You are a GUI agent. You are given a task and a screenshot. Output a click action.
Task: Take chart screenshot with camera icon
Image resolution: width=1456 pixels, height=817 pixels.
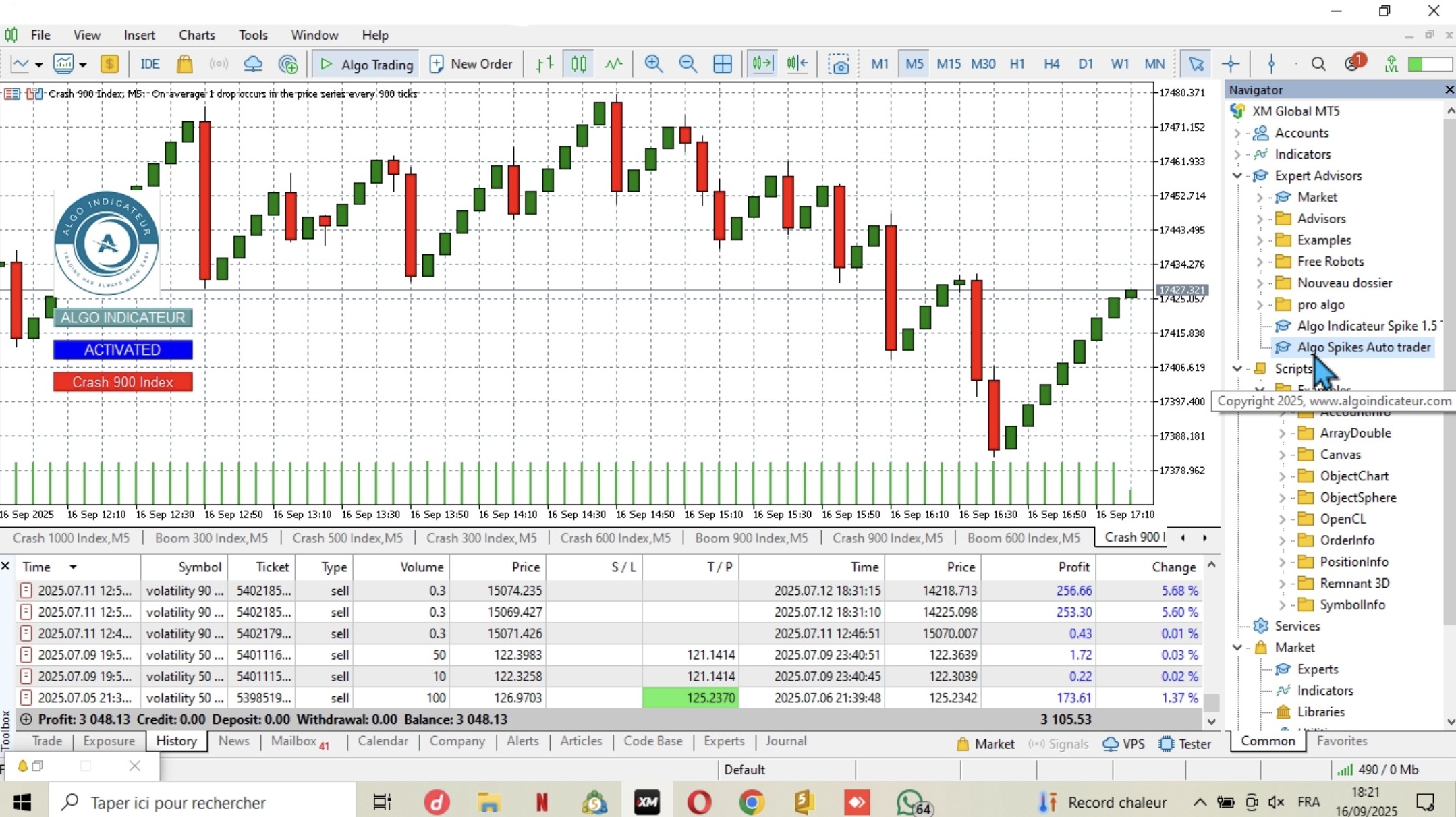[x=839, y=65]
